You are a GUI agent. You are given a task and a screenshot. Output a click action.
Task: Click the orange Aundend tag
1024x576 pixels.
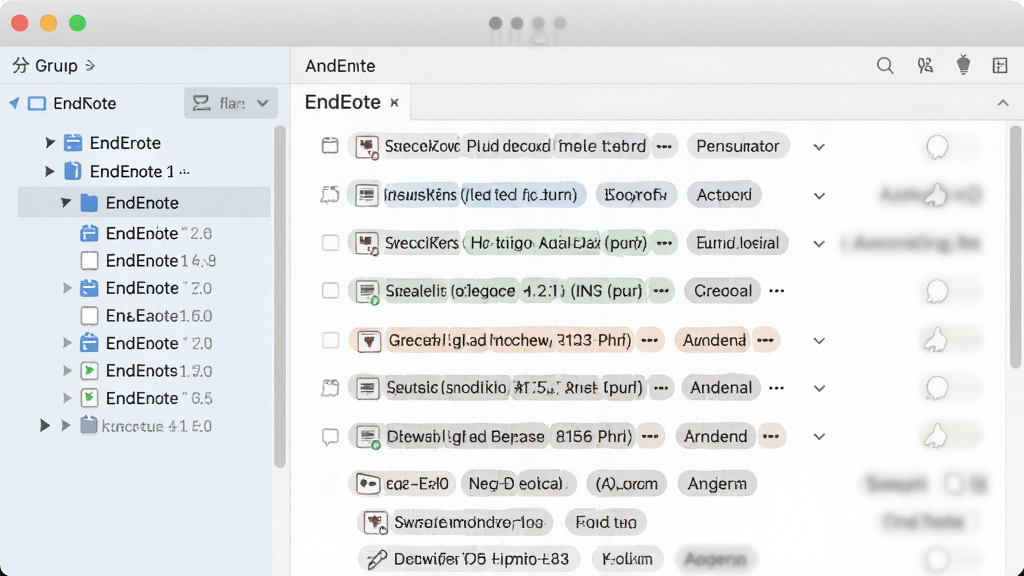tap(714, 340)
